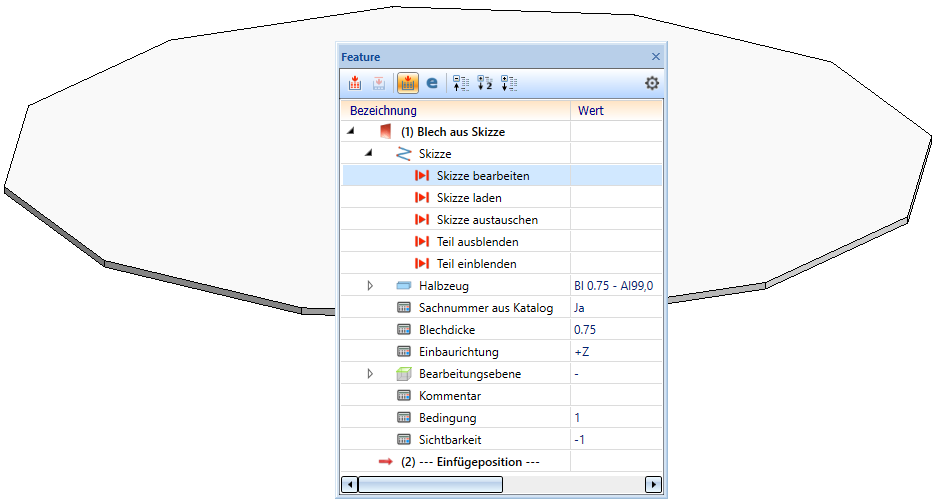Expand the Halbzeug node
The image size is (938, 503).
(x=370, y=286)
